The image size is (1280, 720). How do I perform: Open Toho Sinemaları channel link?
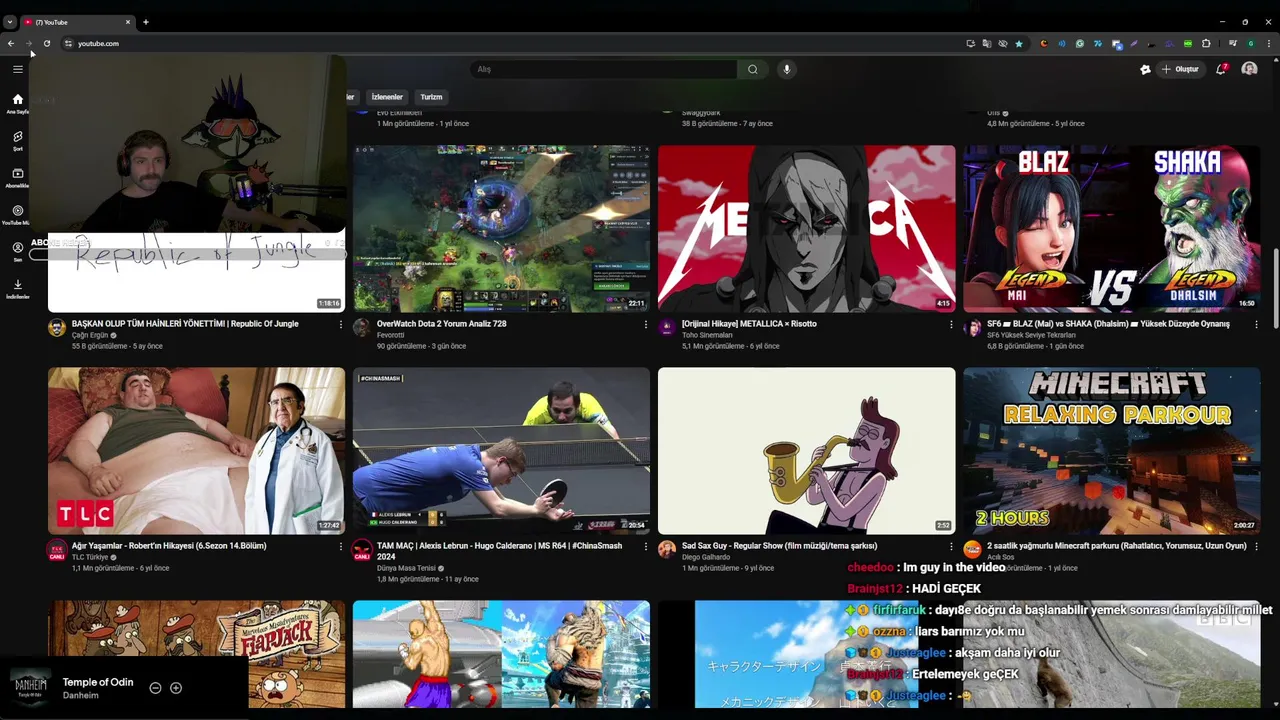click(707, 335)
